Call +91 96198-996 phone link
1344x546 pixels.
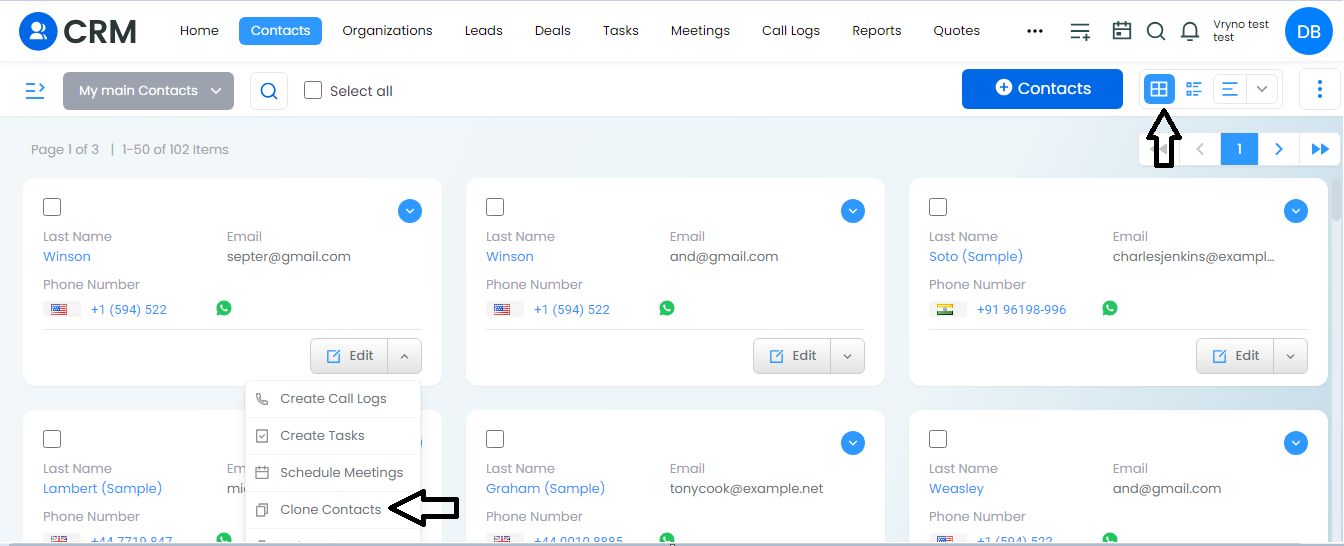coord(1021,310)
